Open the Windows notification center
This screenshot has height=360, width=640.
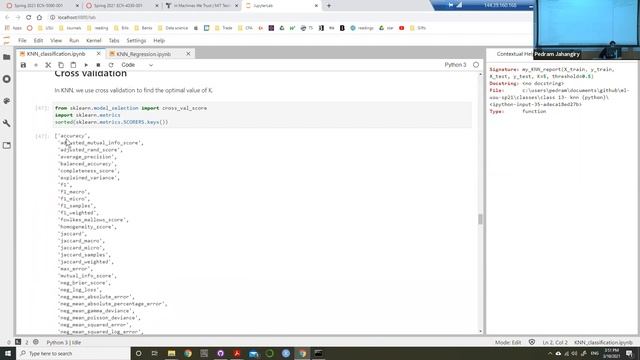(630, 353)
